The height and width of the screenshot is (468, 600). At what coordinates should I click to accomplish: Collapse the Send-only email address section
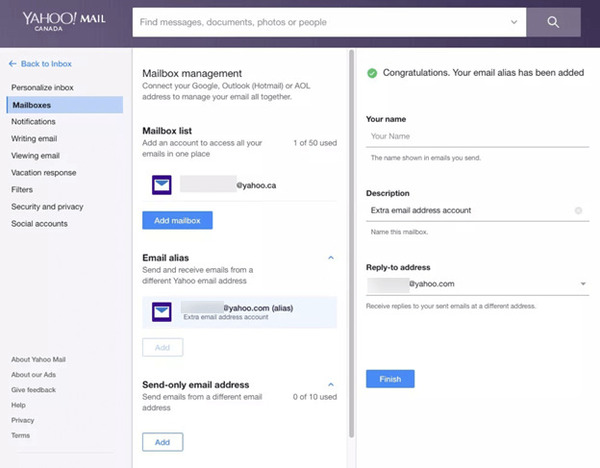[331, 384]
